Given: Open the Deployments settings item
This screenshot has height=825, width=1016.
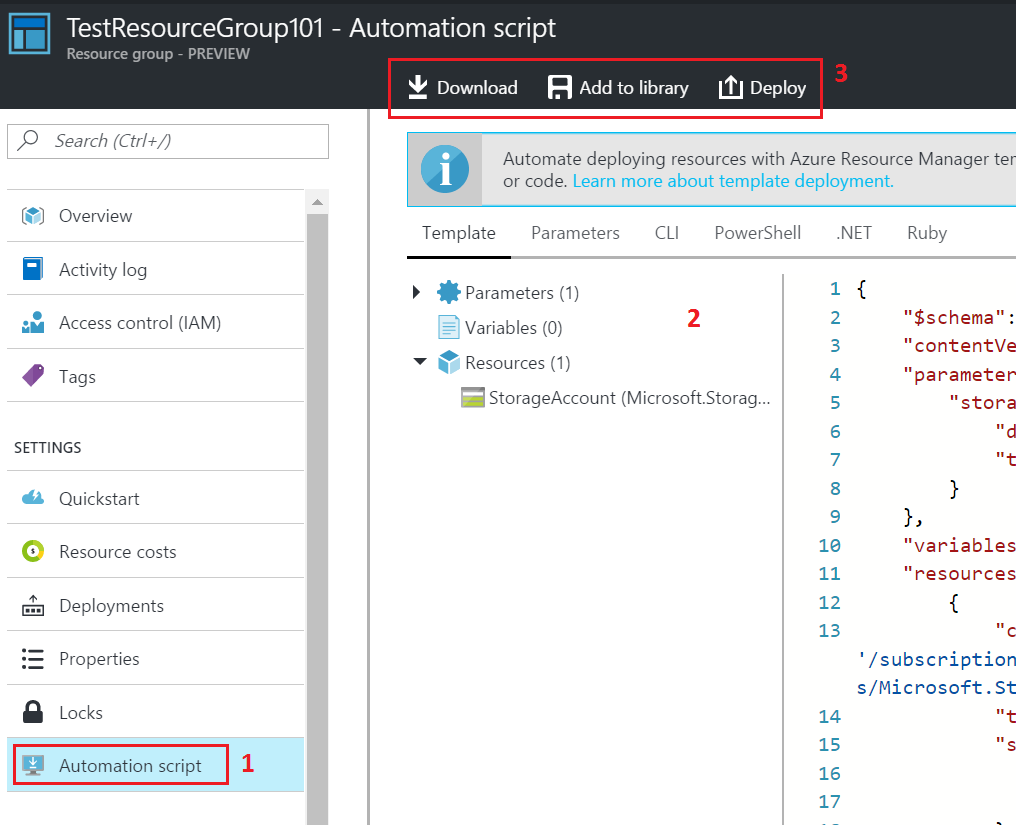Looking at the screenshot, I should pyautogui.click(x=156, y=605).
